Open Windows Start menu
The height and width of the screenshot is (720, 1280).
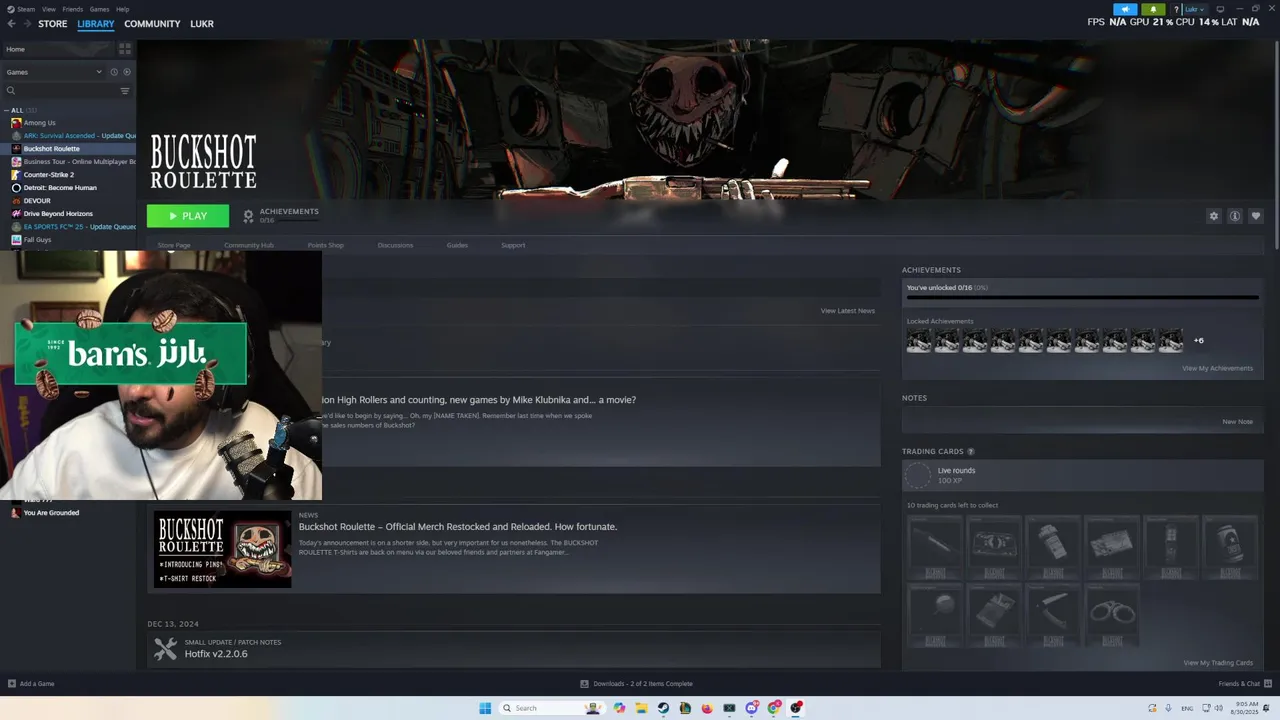point(485,708)
